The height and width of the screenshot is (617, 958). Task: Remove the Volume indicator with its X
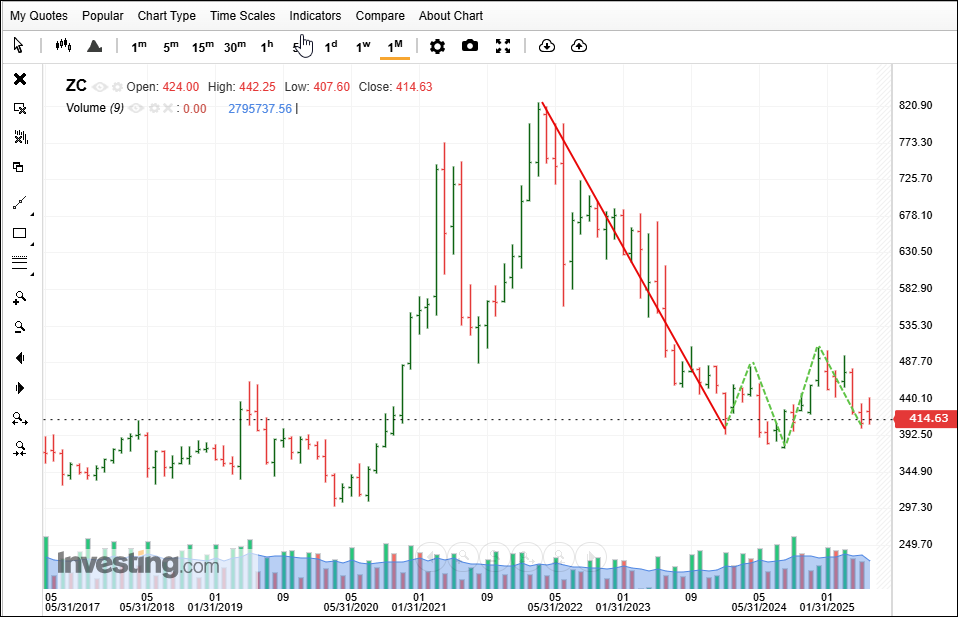[x=167, y=108]
